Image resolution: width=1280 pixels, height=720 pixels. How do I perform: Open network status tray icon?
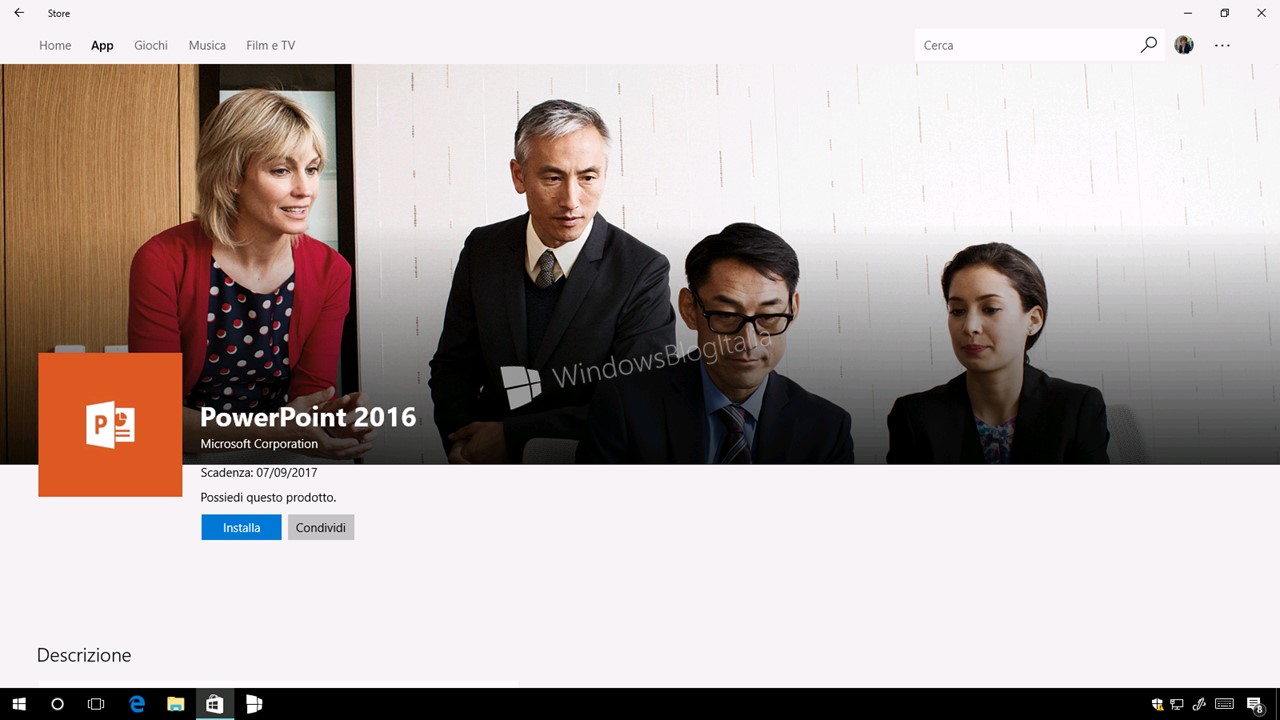point(1177,704)
